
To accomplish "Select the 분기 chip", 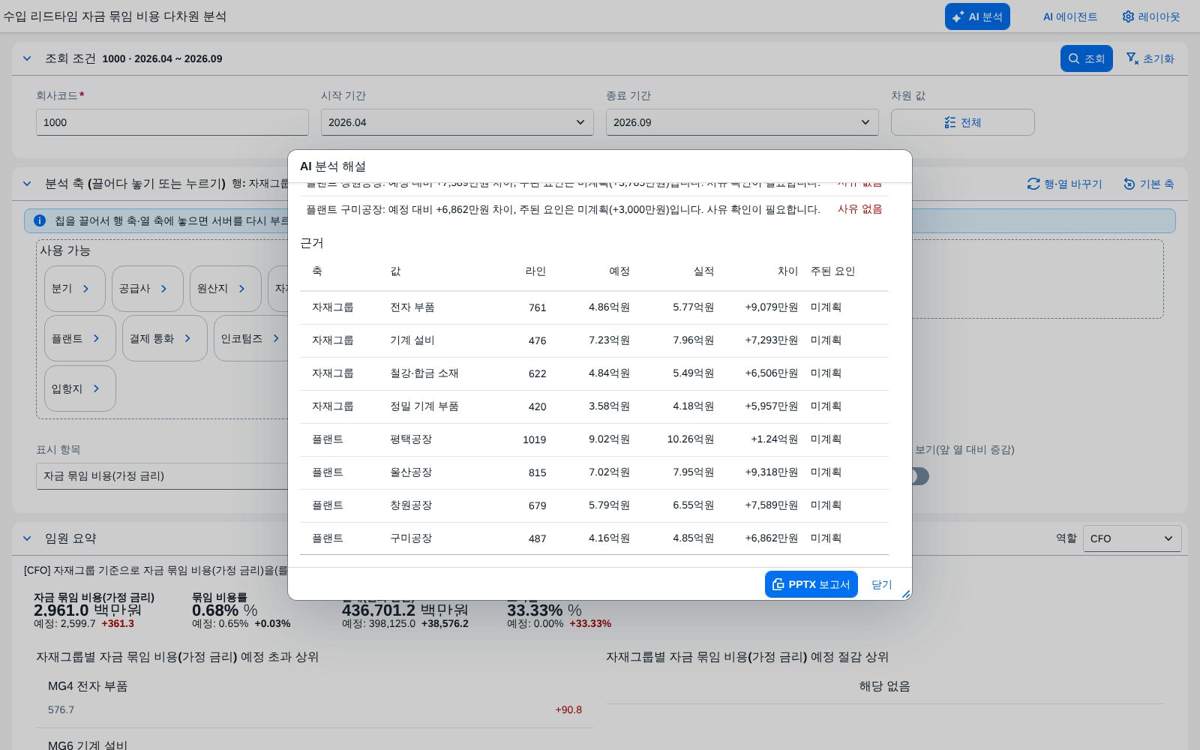I will tap(74, 288).
